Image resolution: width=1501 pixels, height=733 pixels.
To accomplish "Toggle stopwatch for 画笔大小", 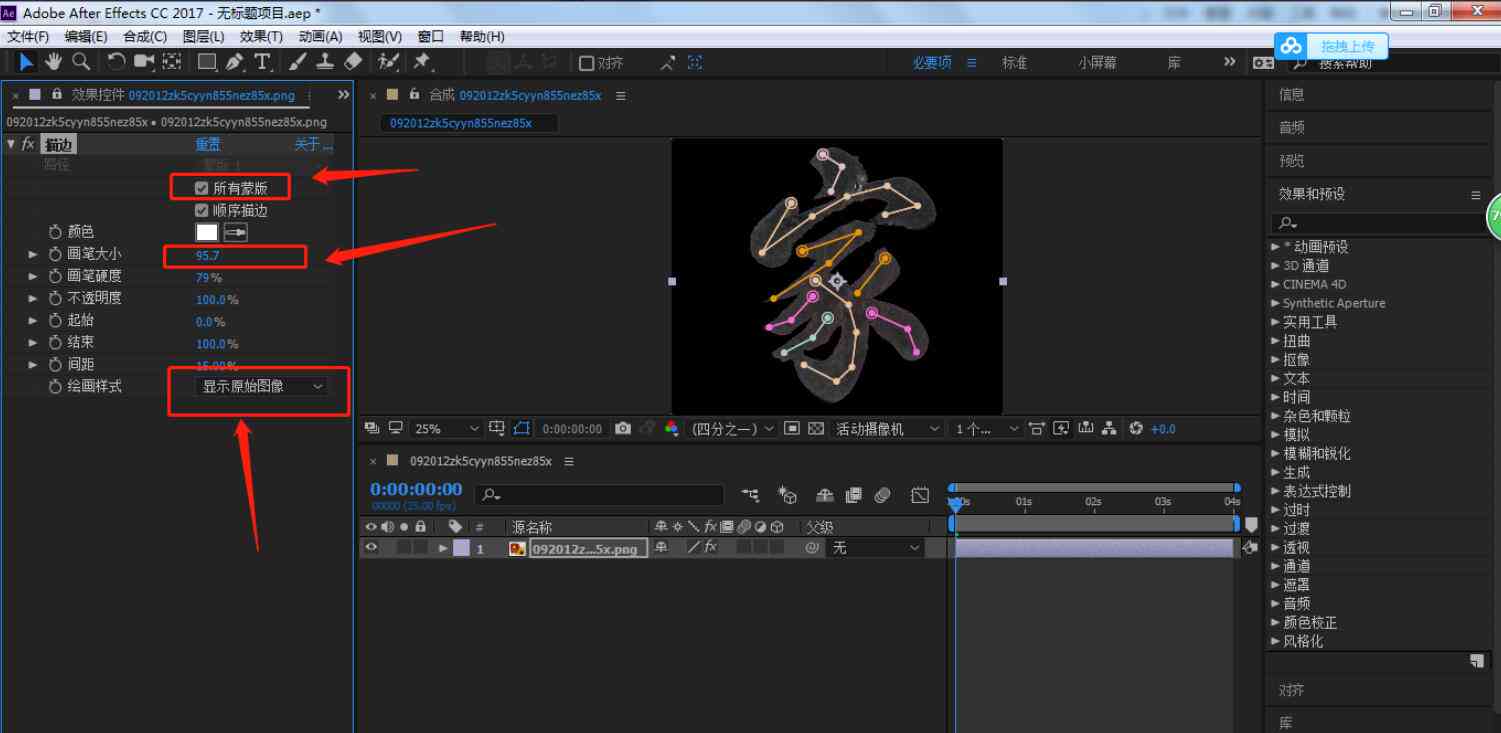I will tap(56, 254).
